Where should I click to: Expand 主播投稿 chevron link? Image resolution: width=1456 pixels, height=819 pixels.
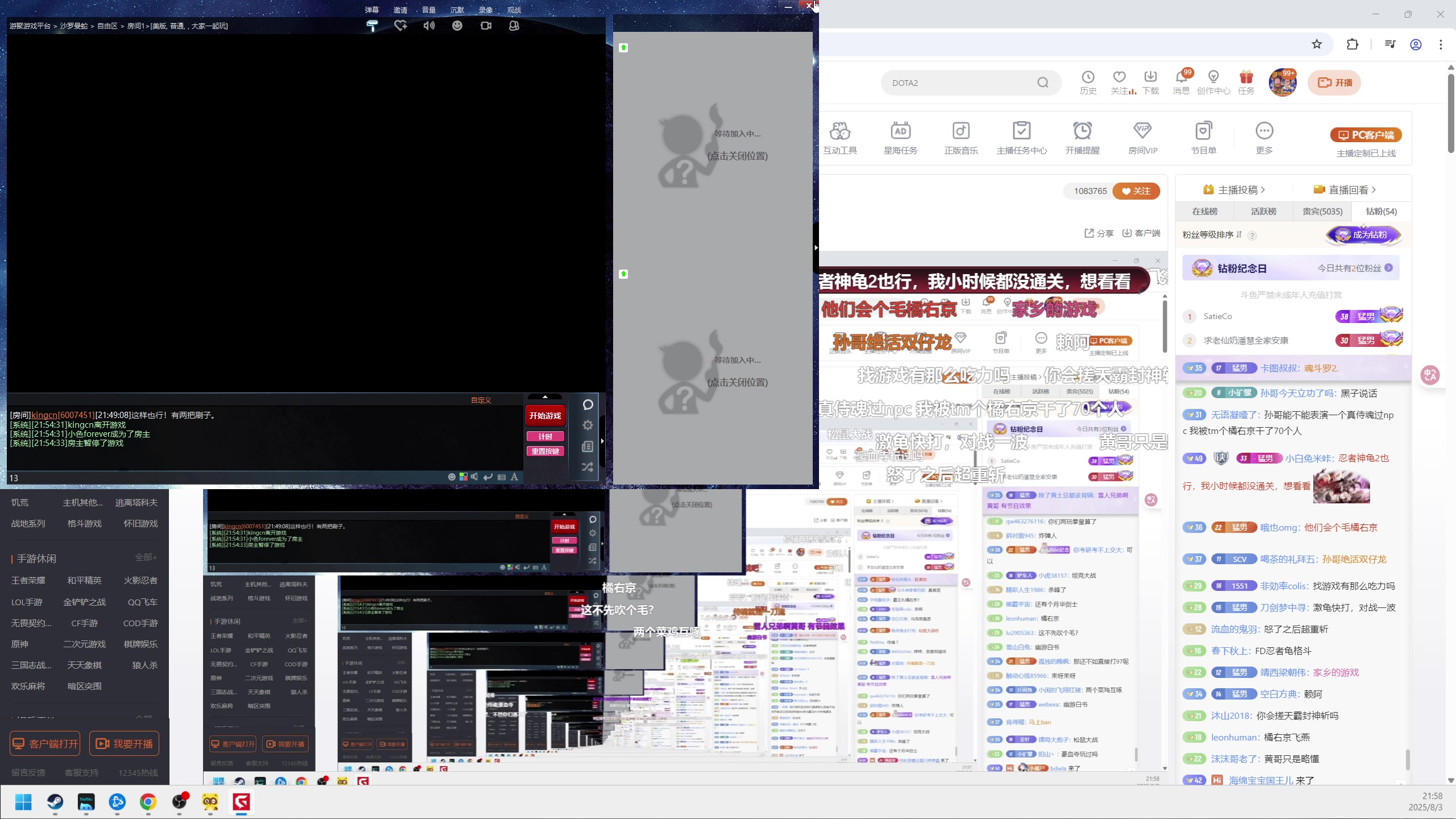[x=1234, y=190]
